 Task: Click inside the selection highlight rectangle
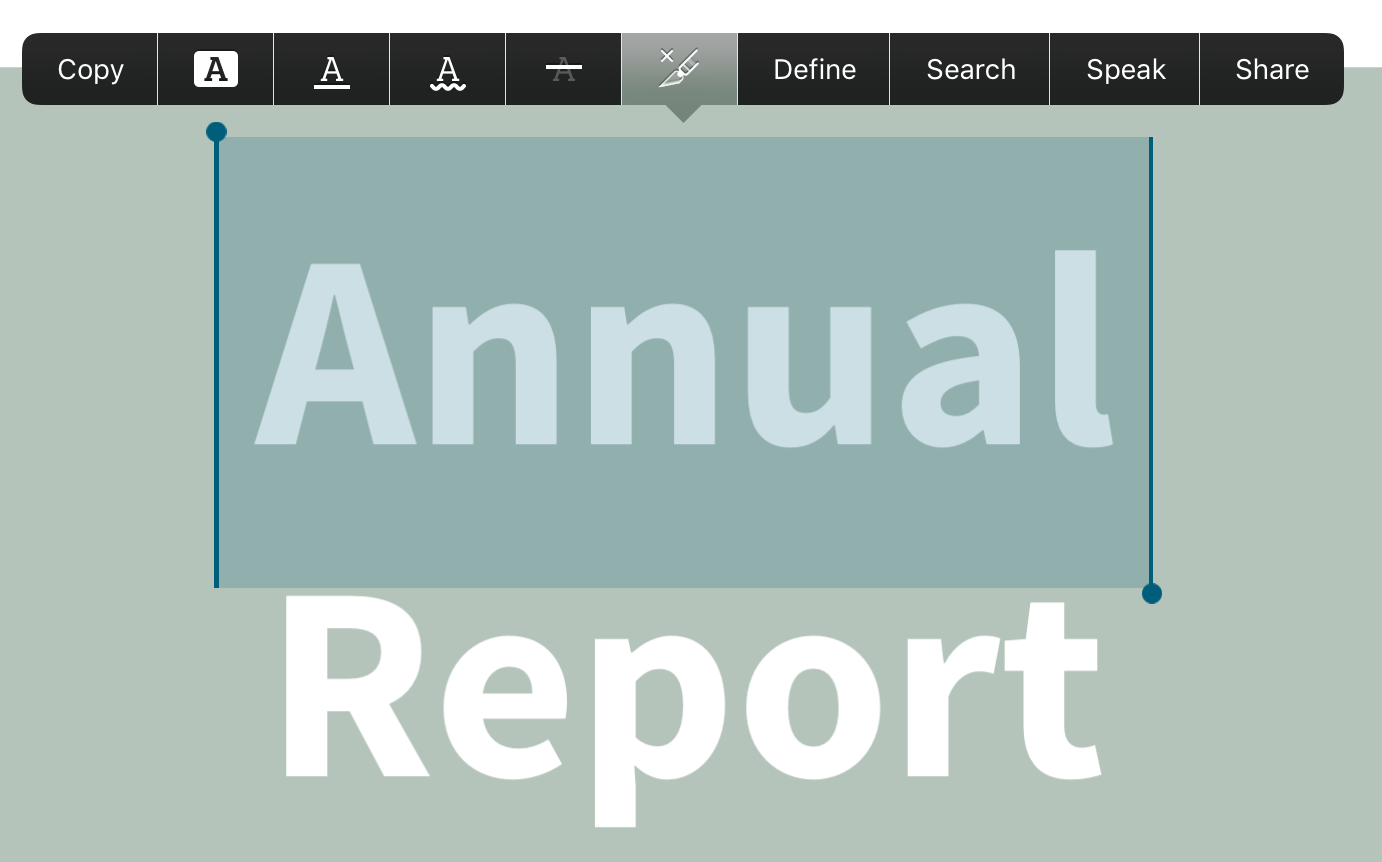tap(684, 500)
